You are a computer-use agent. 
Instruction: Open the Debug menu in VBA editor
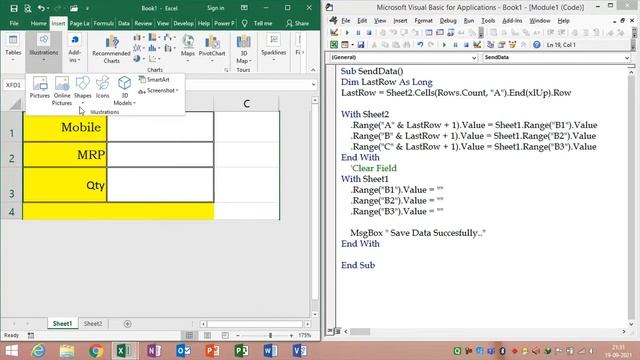click(x=448, y=20)
